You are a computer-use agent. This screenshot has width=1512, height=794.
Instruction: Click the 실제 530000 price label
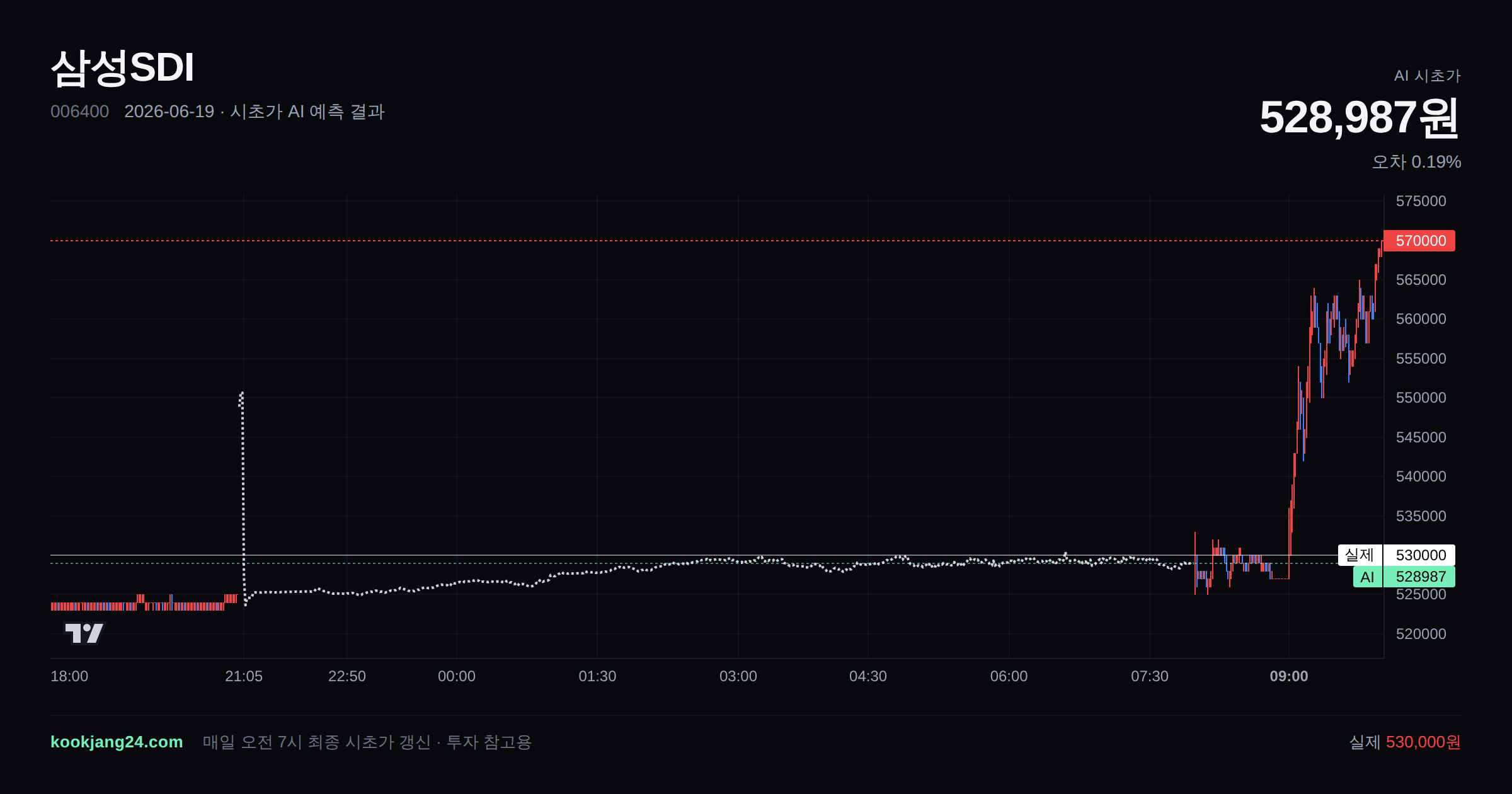point(1397,555)
